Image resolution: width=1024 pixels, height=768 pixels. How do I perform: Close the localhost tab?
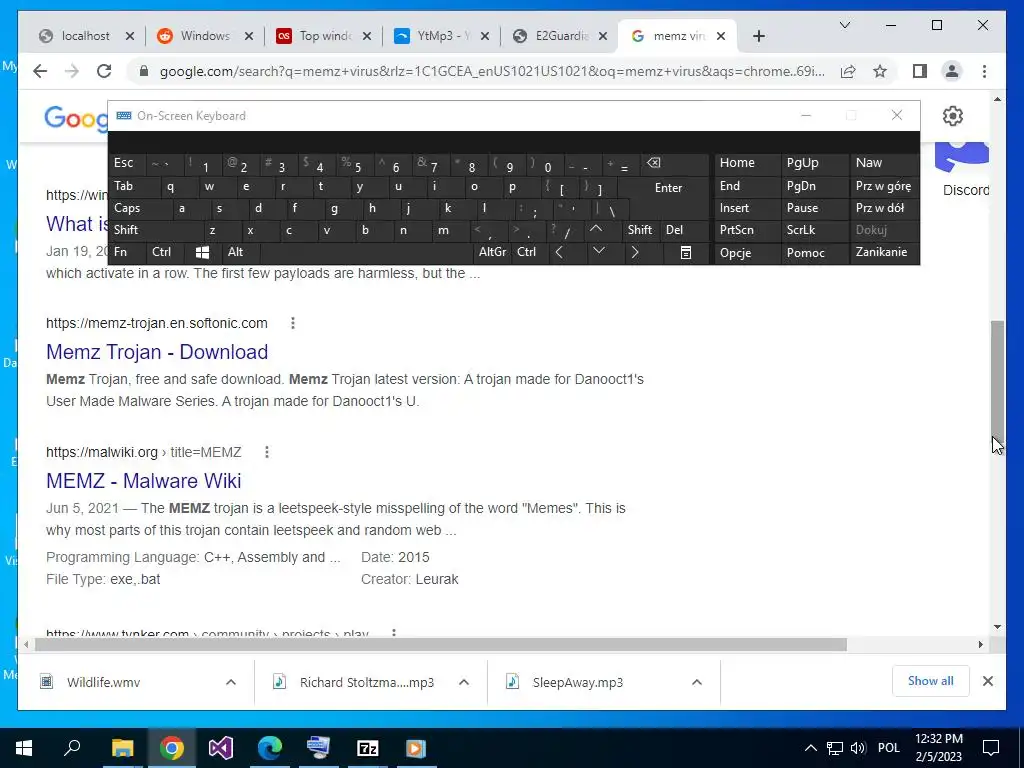(130, 36)
